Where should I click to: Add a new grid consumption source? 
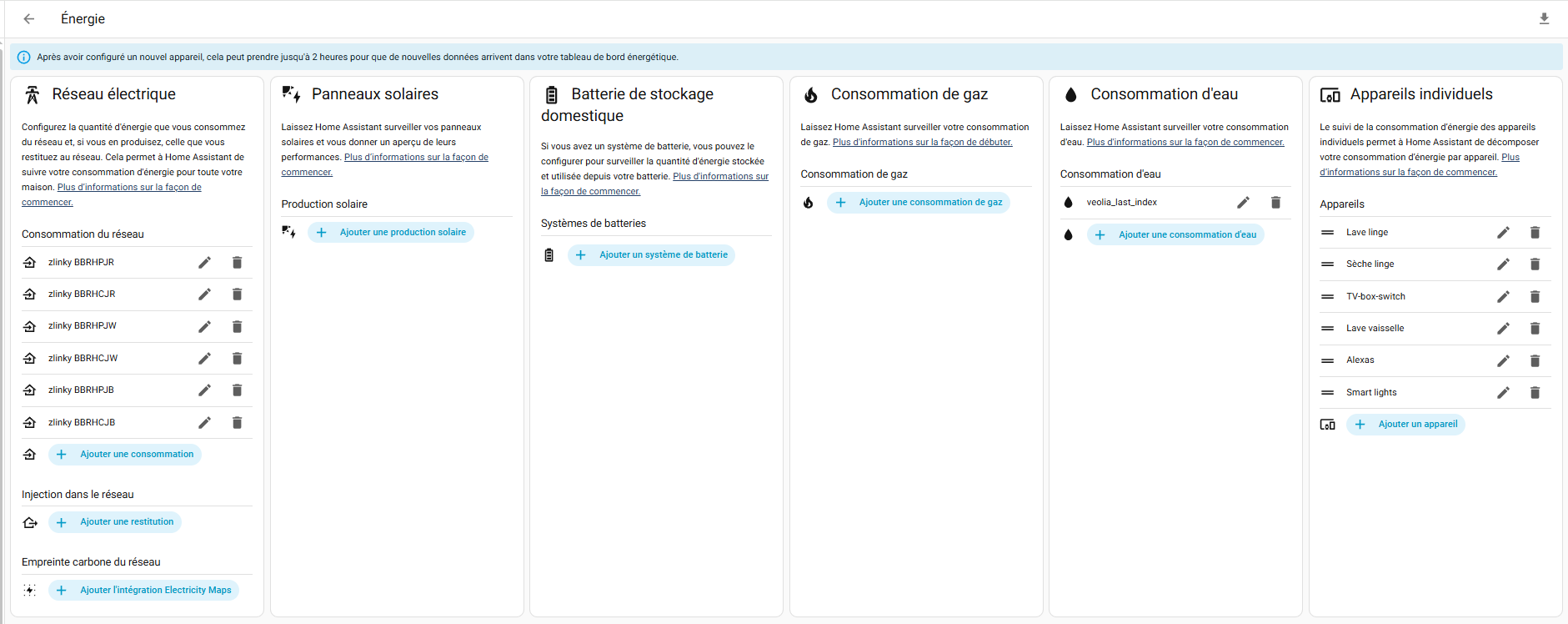click(x=125, y=455)
